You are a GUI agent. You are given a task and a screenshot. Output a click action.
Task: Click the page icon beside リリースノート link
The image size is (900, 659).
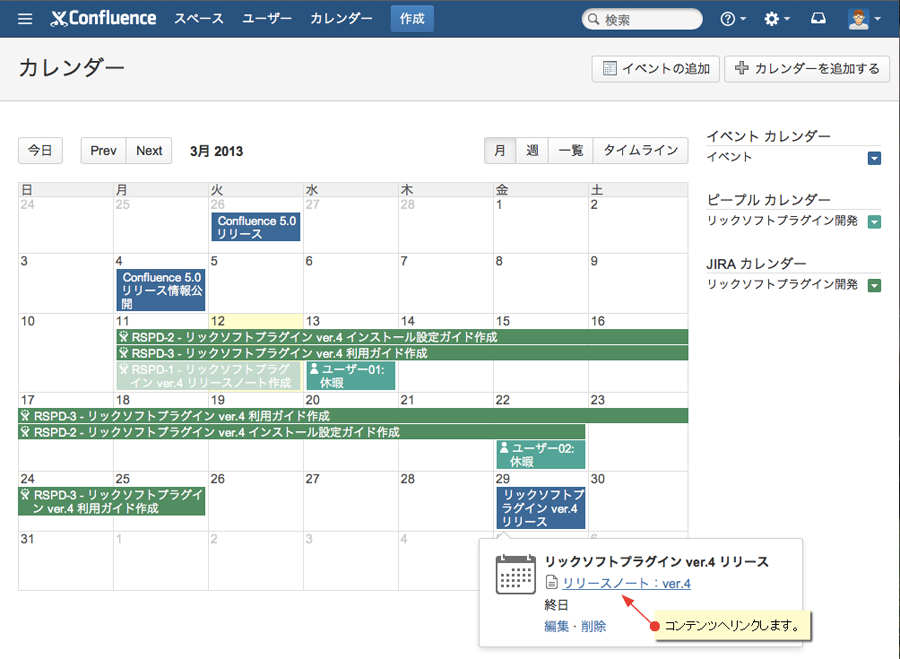pos(551,583)
